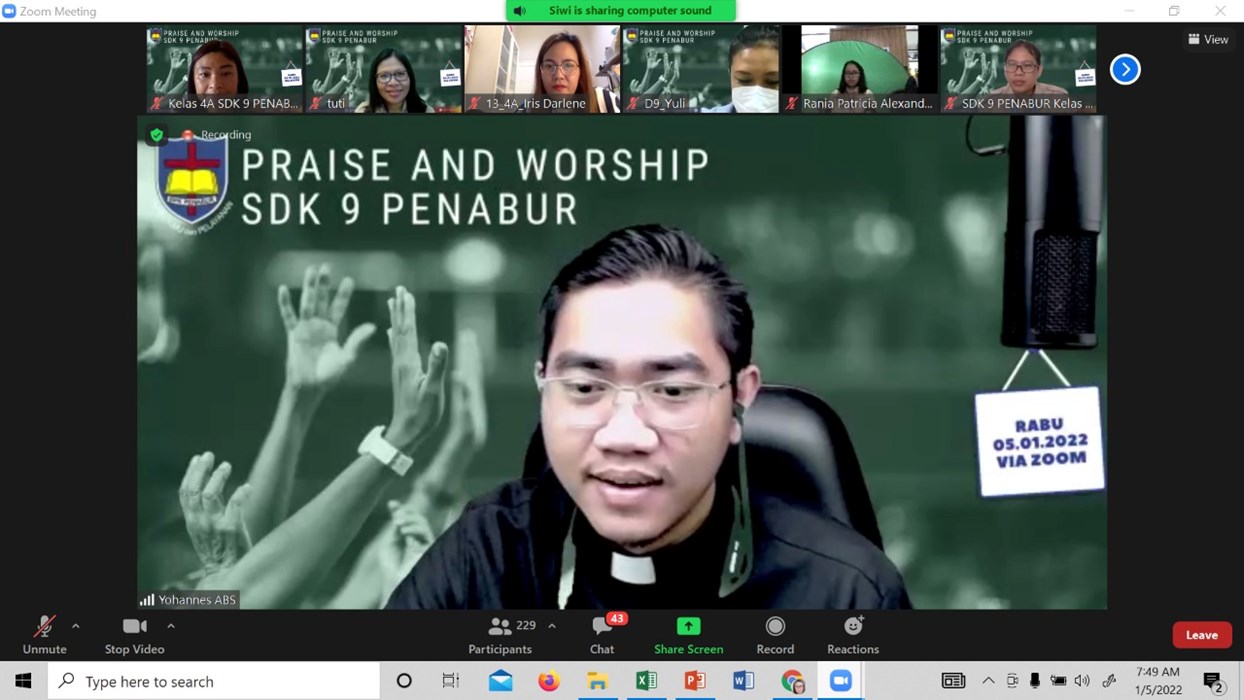Viewport: 1244px width, 700px height.
Task: Open Task View on the taskbar
Action: click(x=451, y=681)
